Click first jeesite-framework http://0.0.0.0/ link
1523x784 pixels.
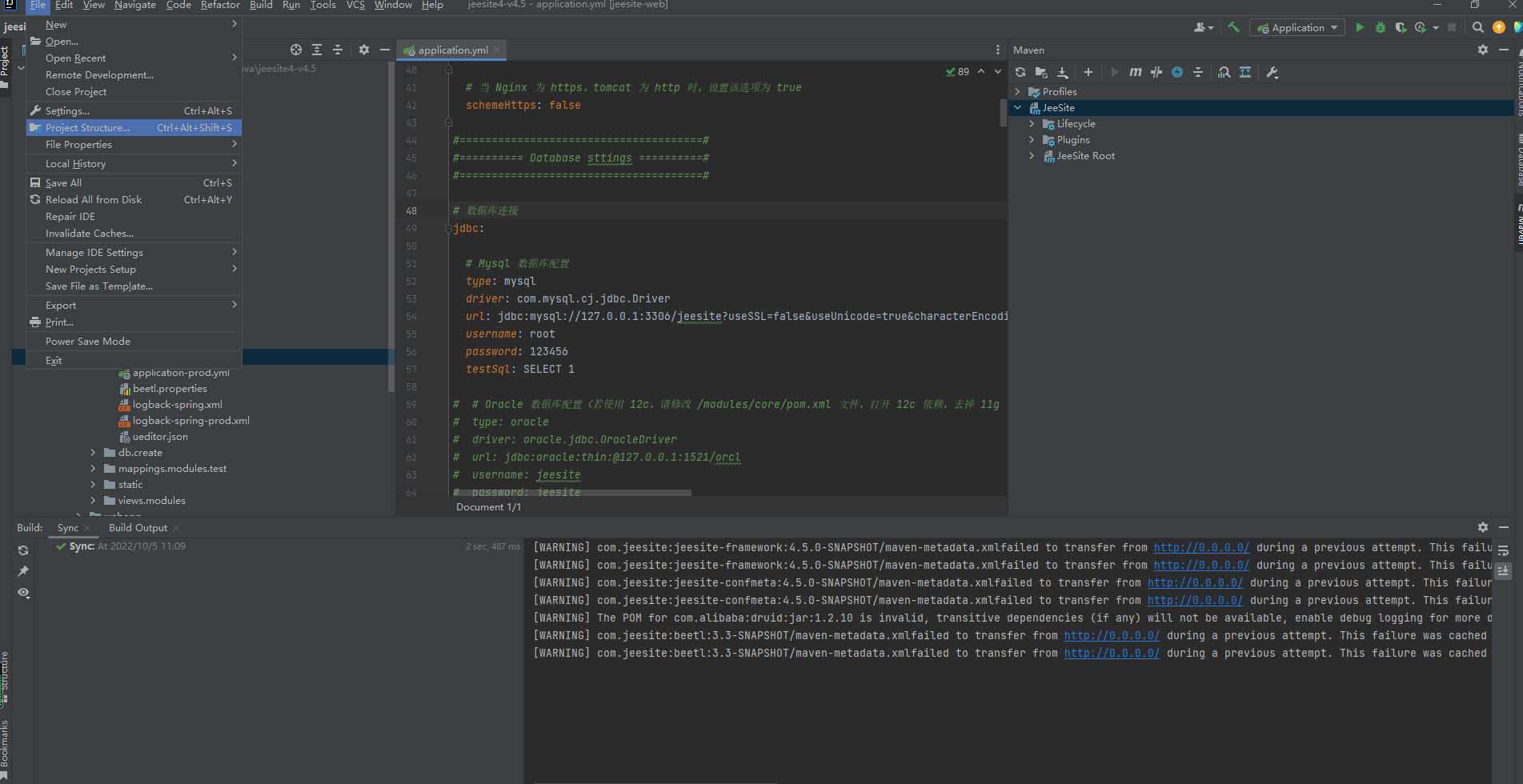coord(1201,548)
